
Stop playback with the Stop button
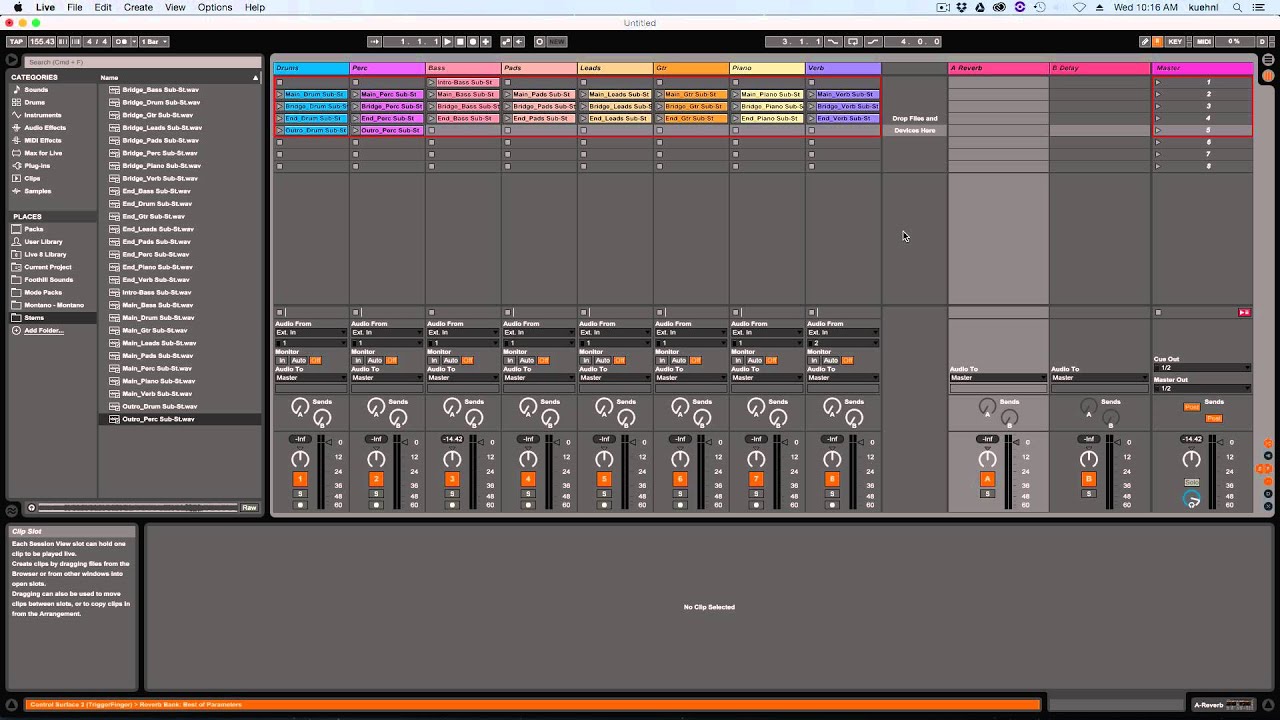[x=460, y=42]
